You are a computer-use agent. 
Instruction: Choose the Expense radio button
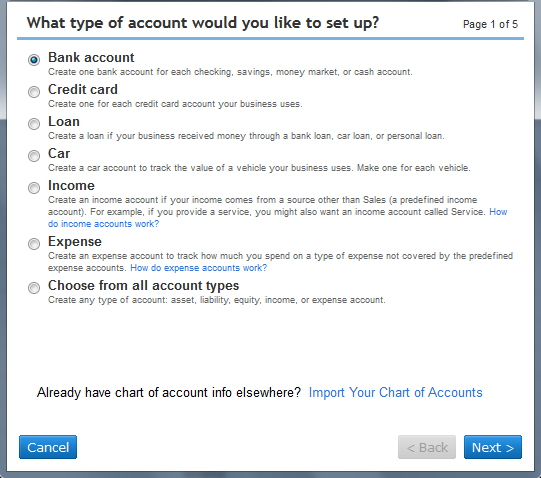tap(34, 244)
